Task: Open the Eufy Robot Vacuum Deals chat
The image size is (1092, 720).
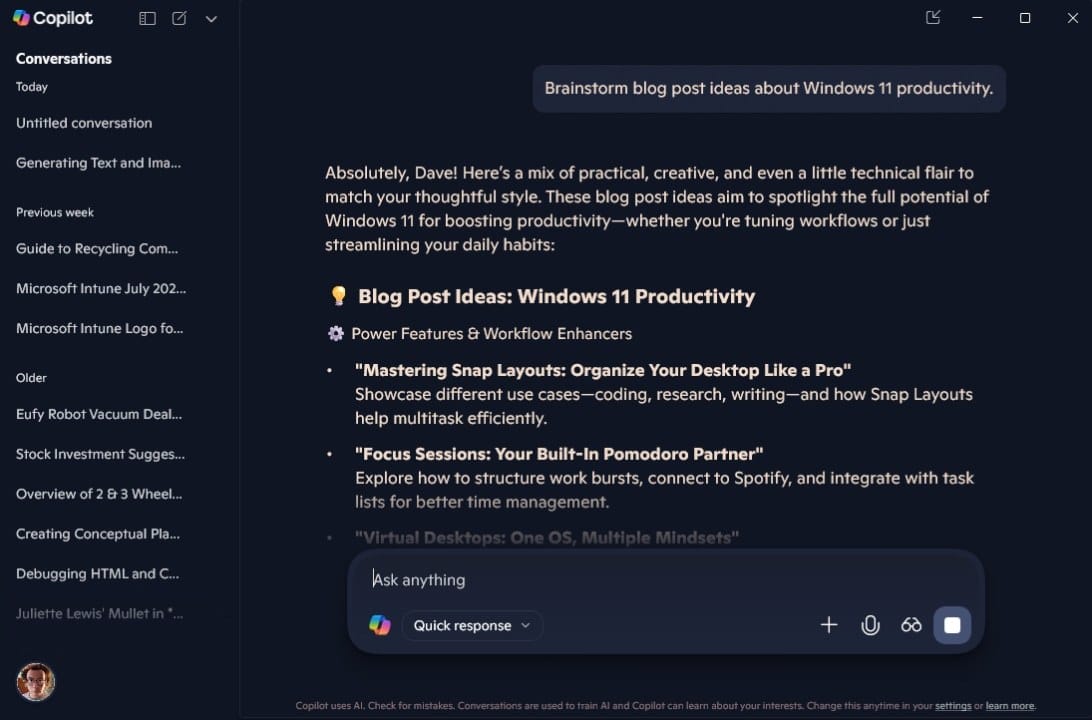Action: (x=98, y=414)
